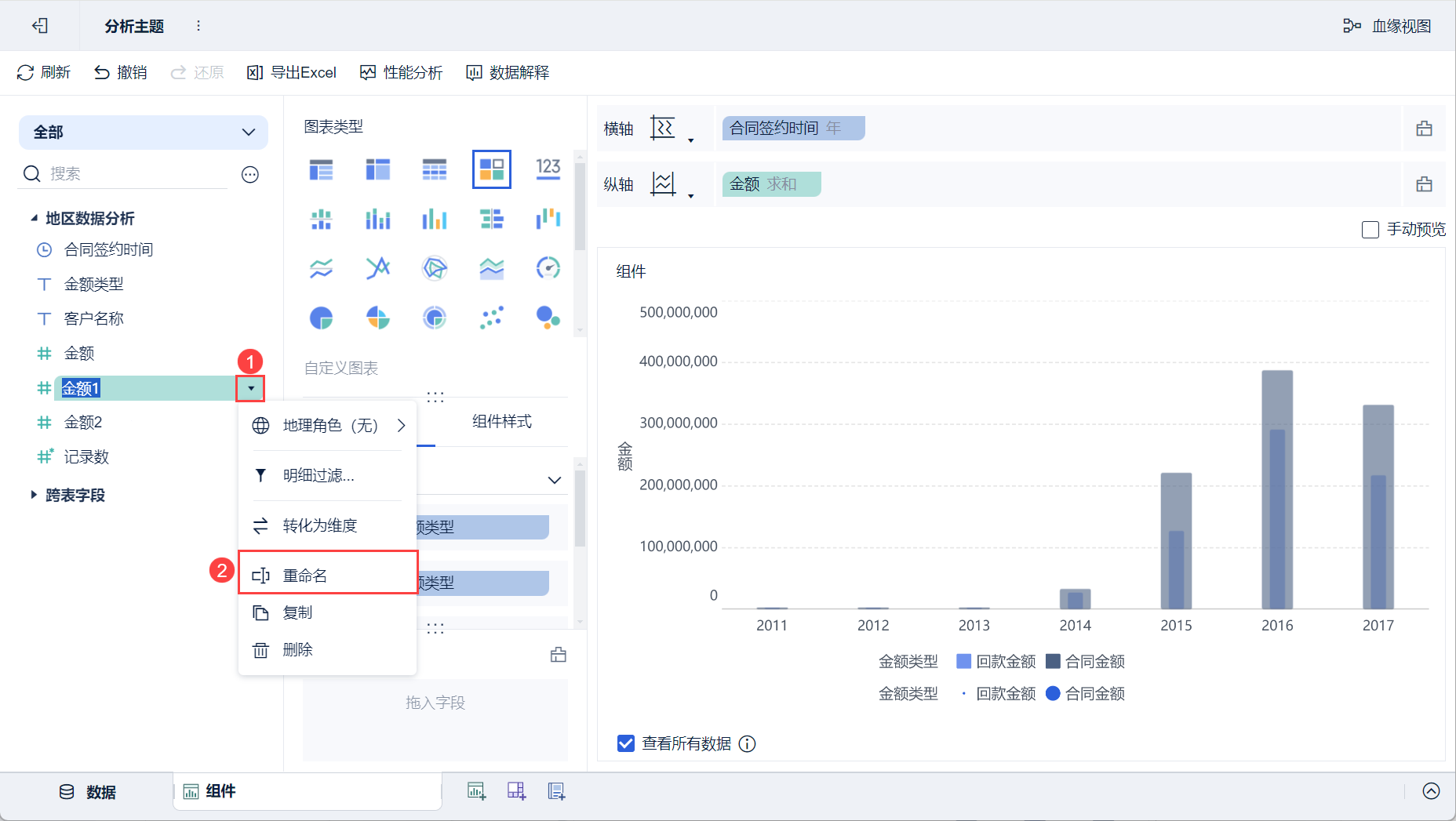Select the 123 KPI indicator chart icon

tap(548, 169)
